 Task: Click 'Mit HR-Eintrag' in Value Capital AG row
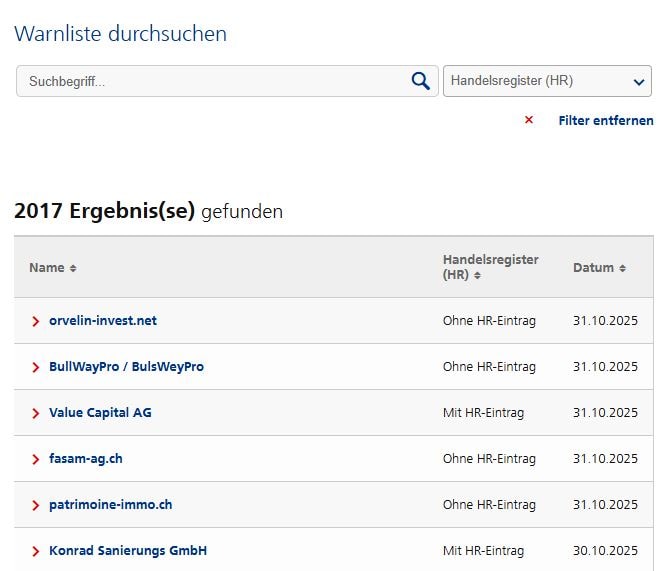click(483, 413)
